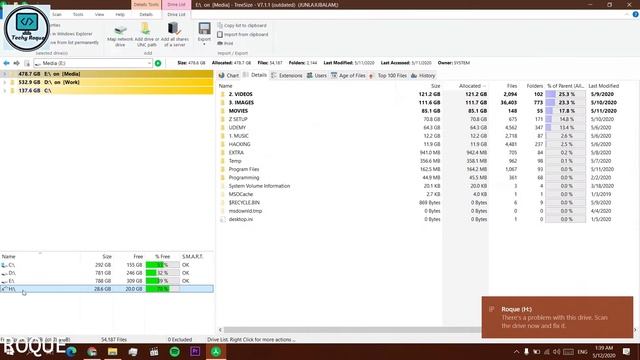This screenshot has width=640, height=360.
Task: Open Chrome from the taskbar
Action: point(92,351)
